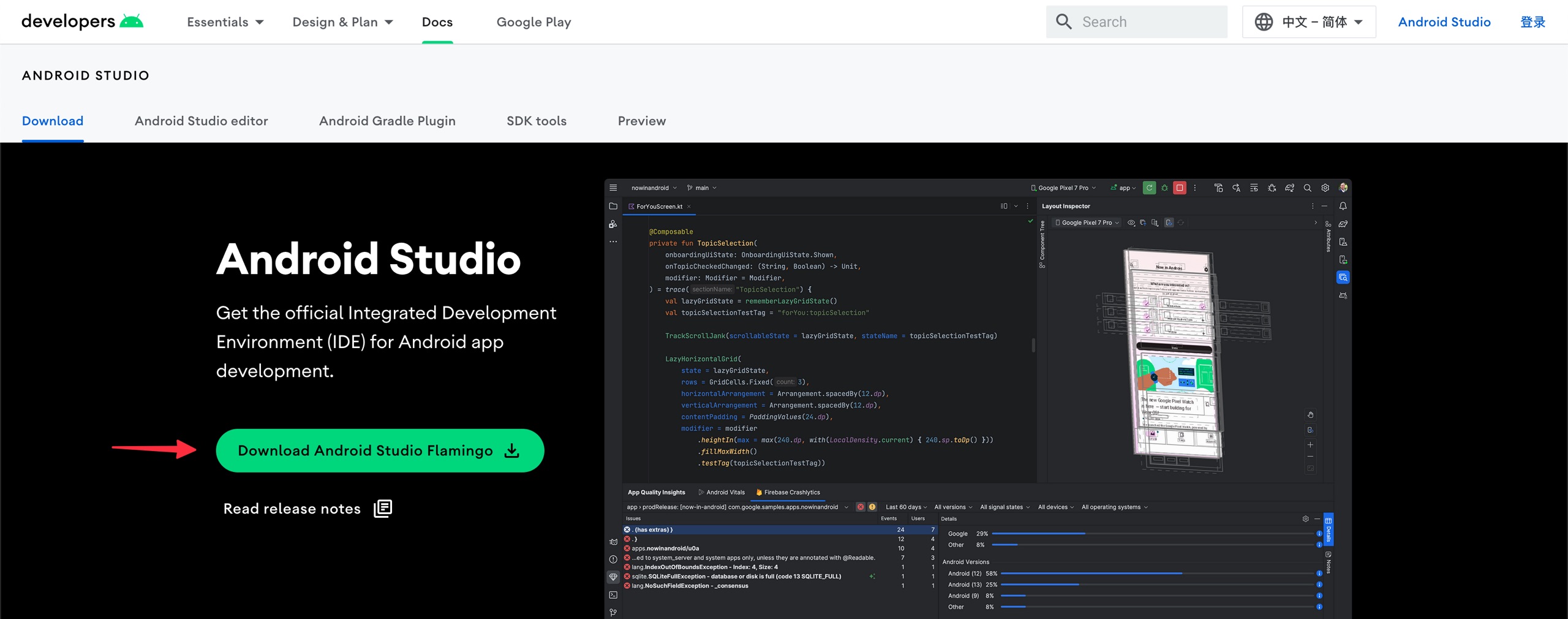
Task: Click the green Rerun button in IDE
Action: pos(1150,188)
